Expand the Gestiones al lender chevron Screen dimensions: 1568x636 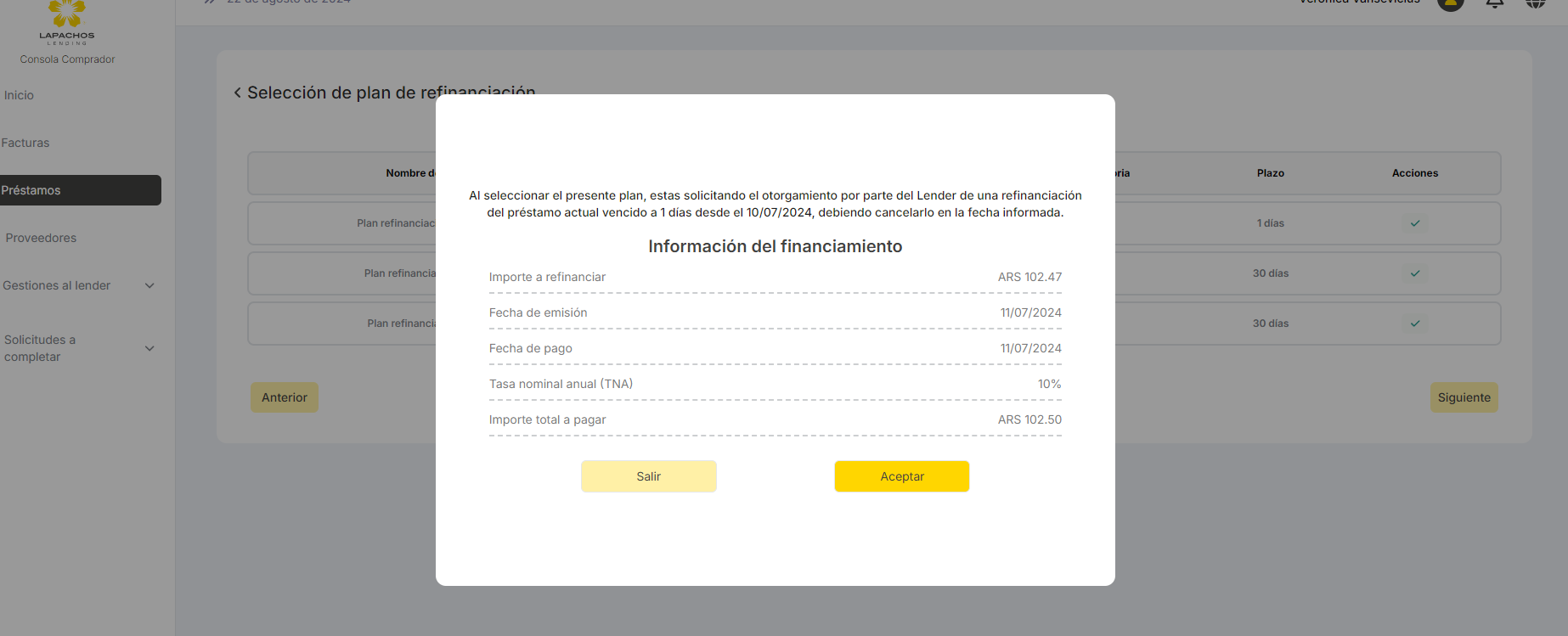pos(149,286)
